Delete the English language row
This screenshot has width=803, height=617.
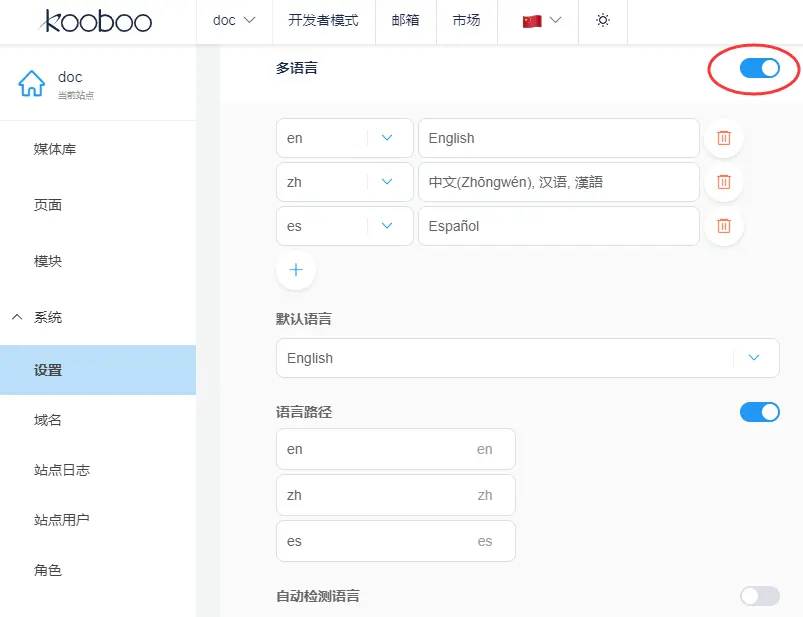(724, 138)
